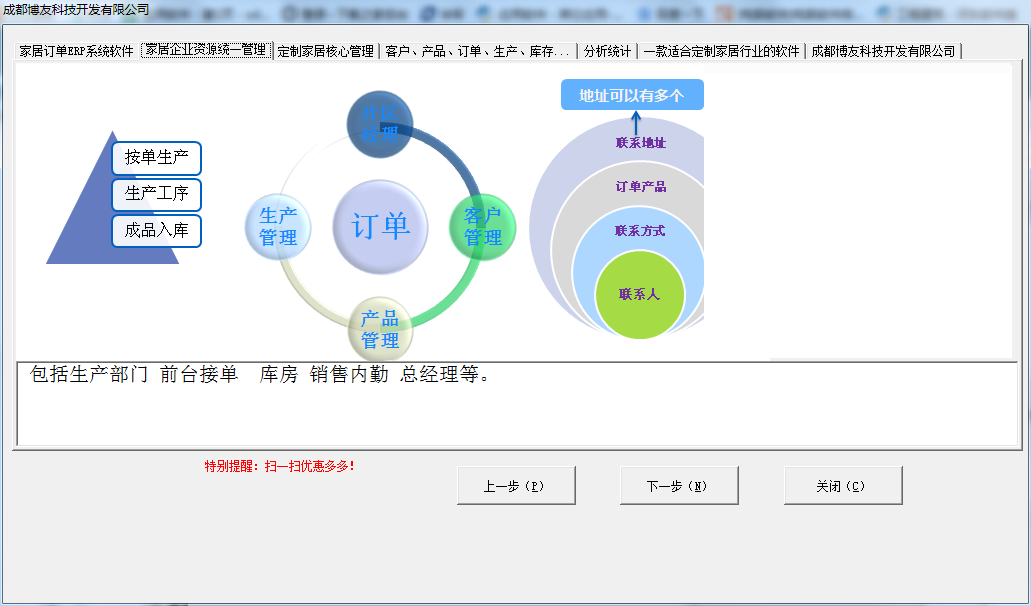Click the 生产管理 circle on the left

point(278,226)
